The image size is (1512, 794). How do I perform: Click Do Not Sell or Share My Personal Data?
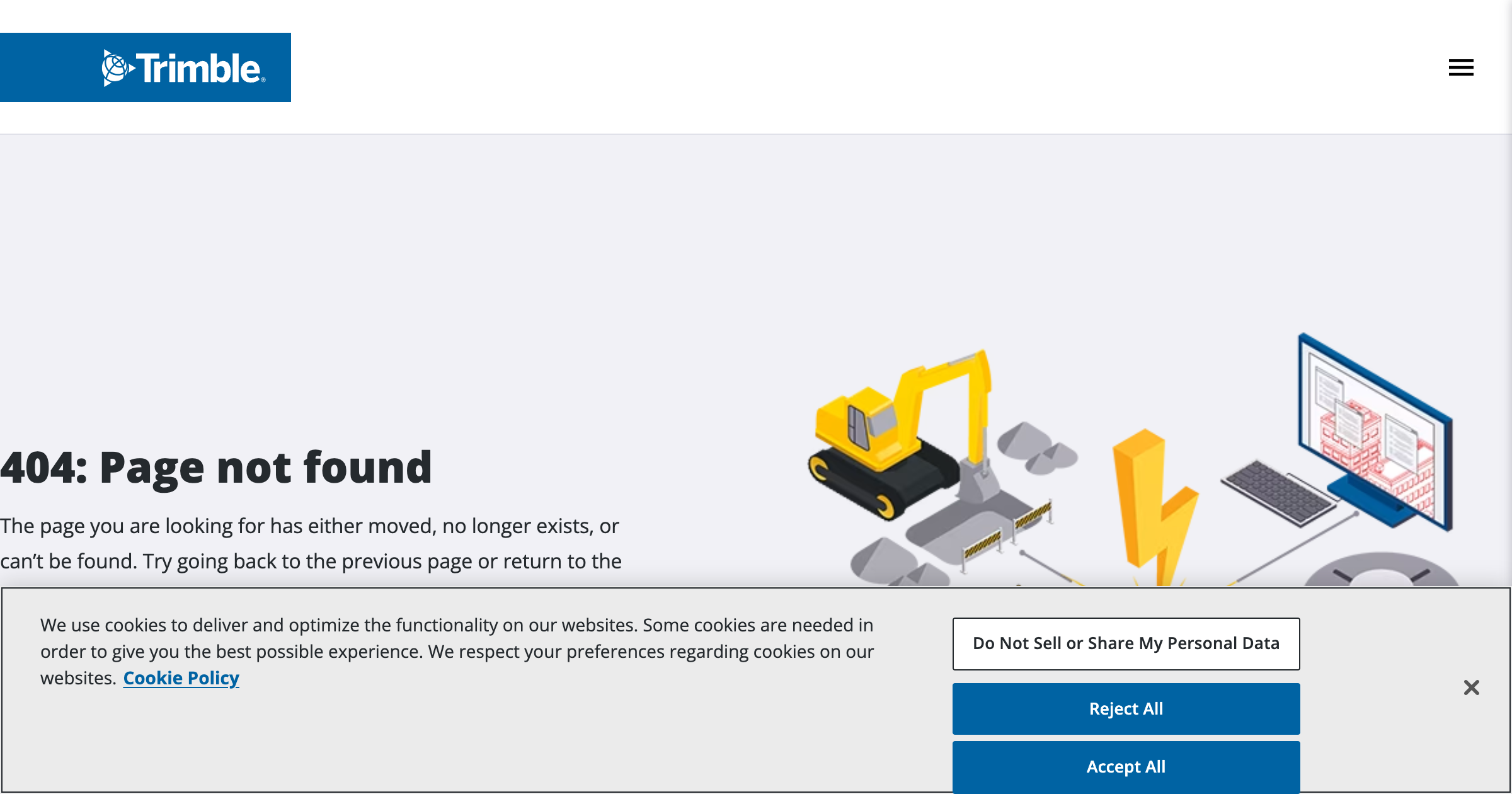click(x=1126, y=643)
